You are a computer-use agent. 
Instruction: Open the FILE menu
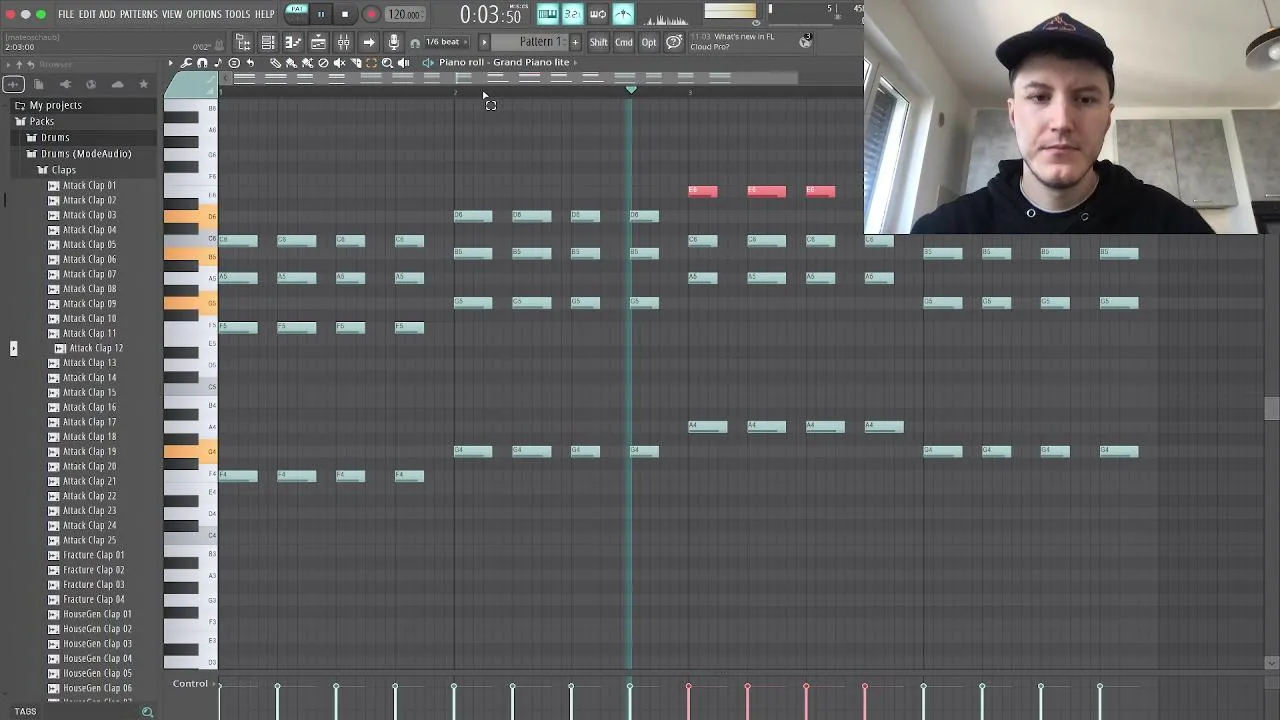pos(66,14)
